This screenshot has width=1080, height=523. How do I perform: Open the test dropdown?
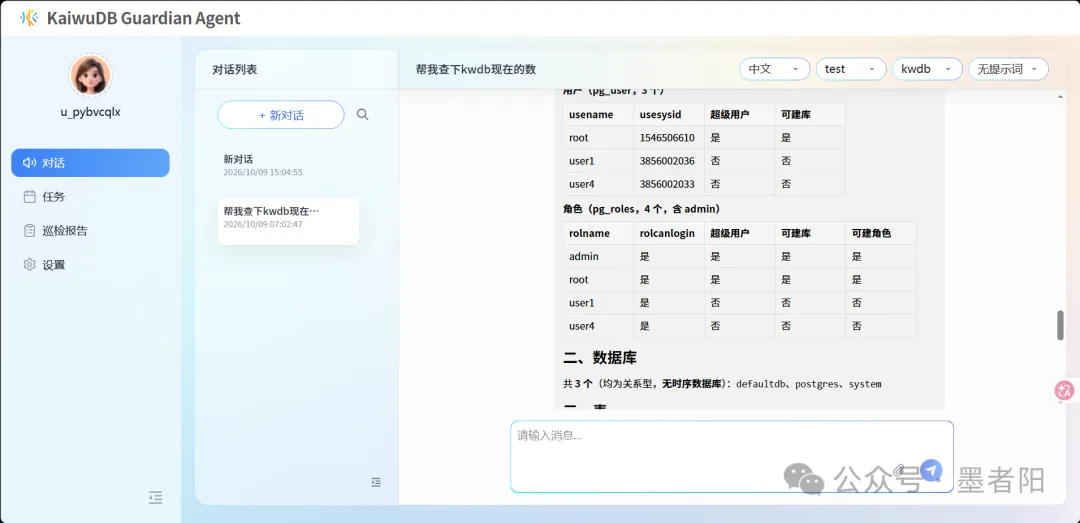point(851,69)
